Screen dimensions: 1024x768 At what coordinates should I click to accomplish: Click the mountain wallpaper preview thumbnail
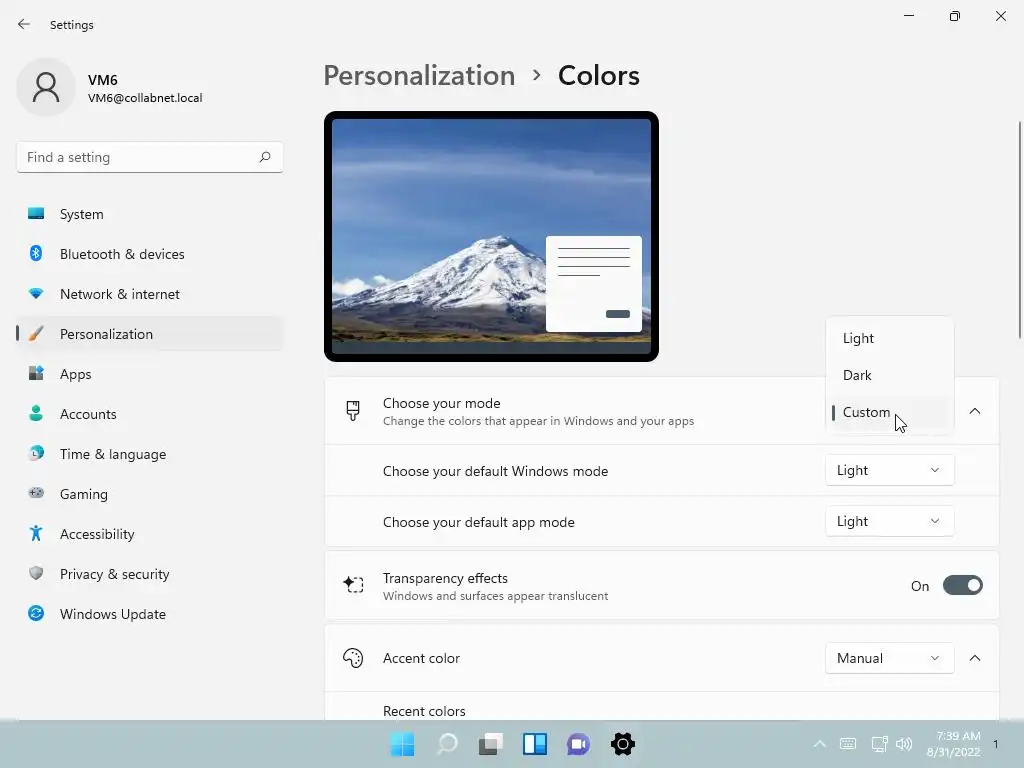pos(491,236)
